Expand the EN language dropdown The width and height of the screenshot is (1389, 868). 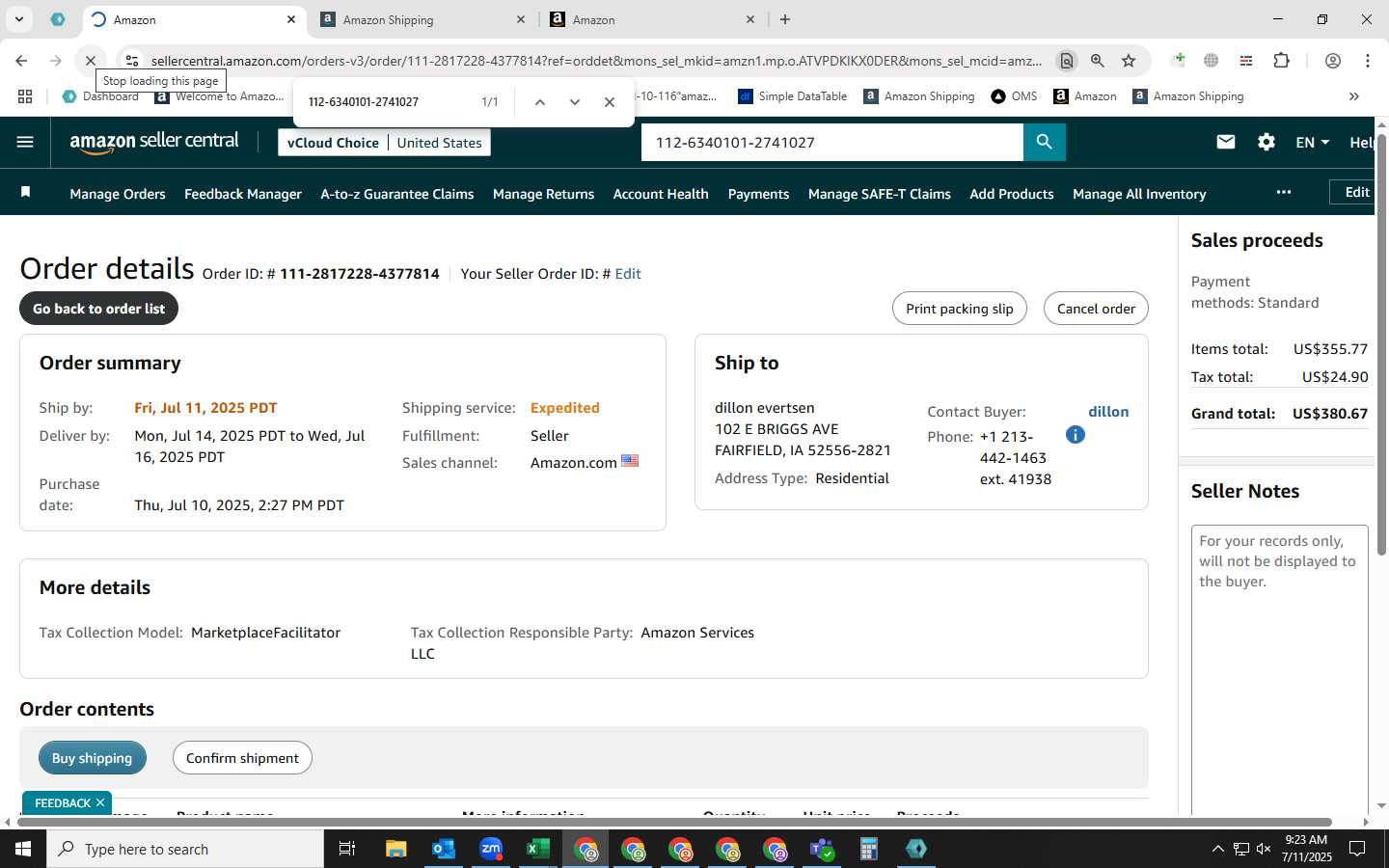[1313, 142]
